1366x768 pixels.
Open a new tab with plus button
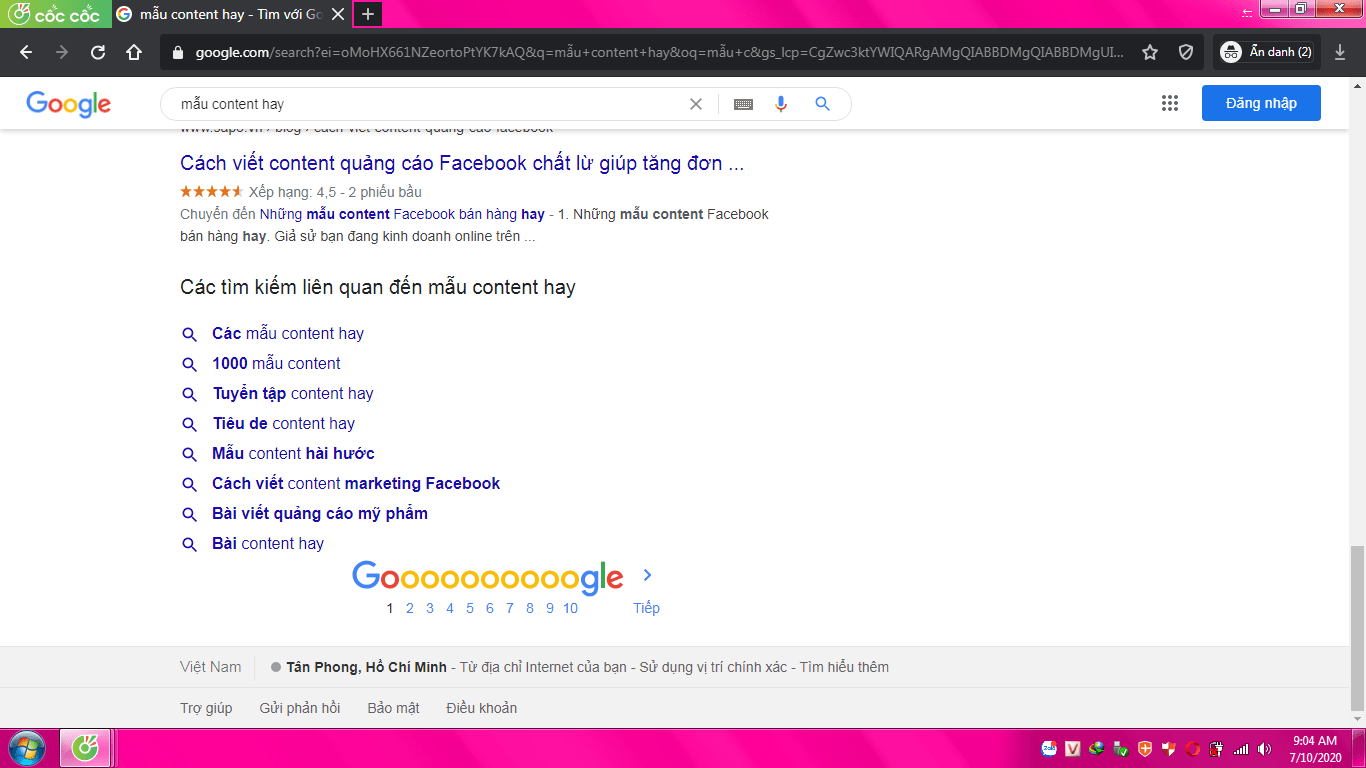[368, 14]
